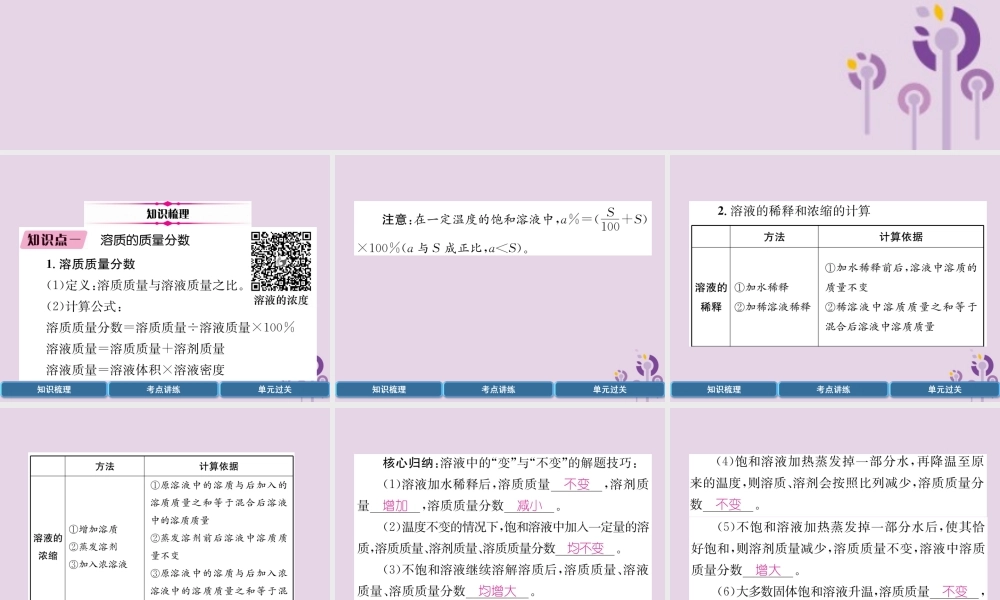Click formula 溶液质量=溶液体积×溶液密度
1000x600 pixels.
tap(135, 370)
